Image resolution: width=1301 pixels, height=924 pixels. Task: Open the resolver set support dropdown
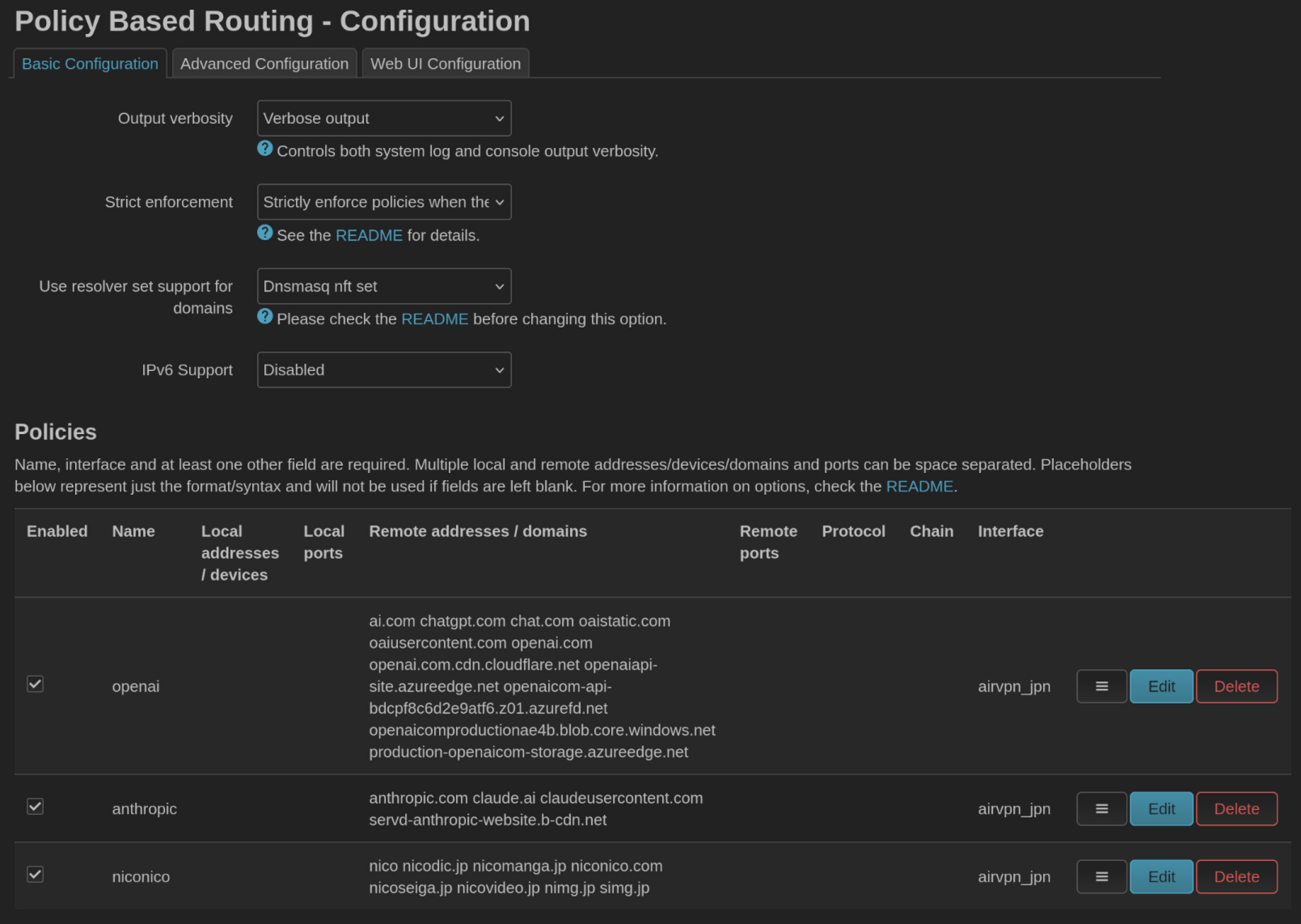click(x=383, y=286)
